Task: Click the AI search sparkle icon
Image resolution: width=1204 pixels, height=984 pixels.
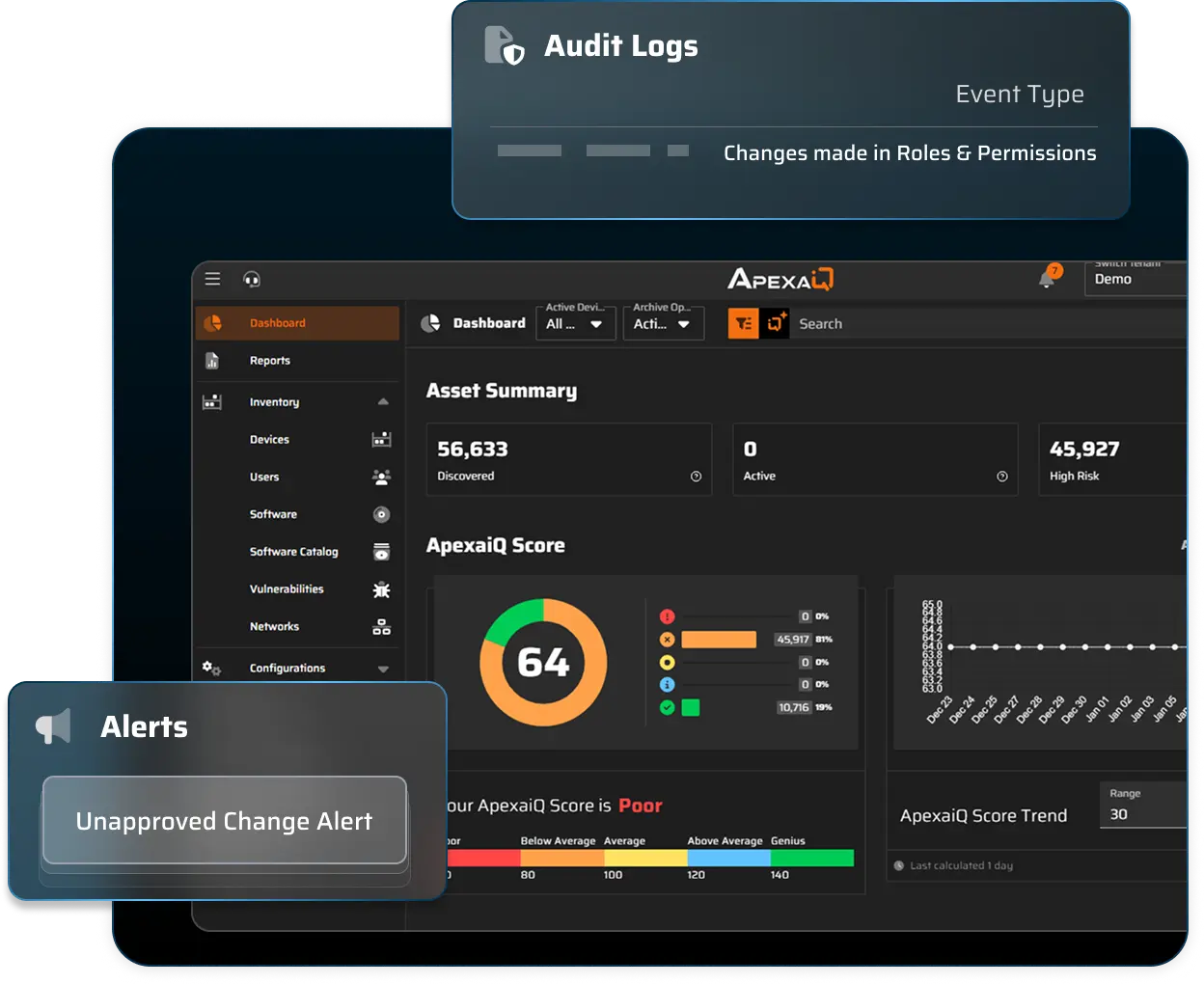Action: (776, 324)
